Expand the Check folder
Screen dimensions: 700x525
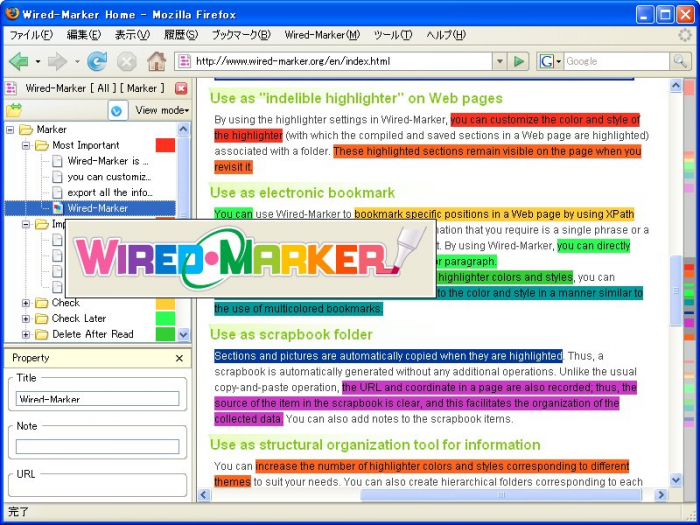(x=26, y=303)
